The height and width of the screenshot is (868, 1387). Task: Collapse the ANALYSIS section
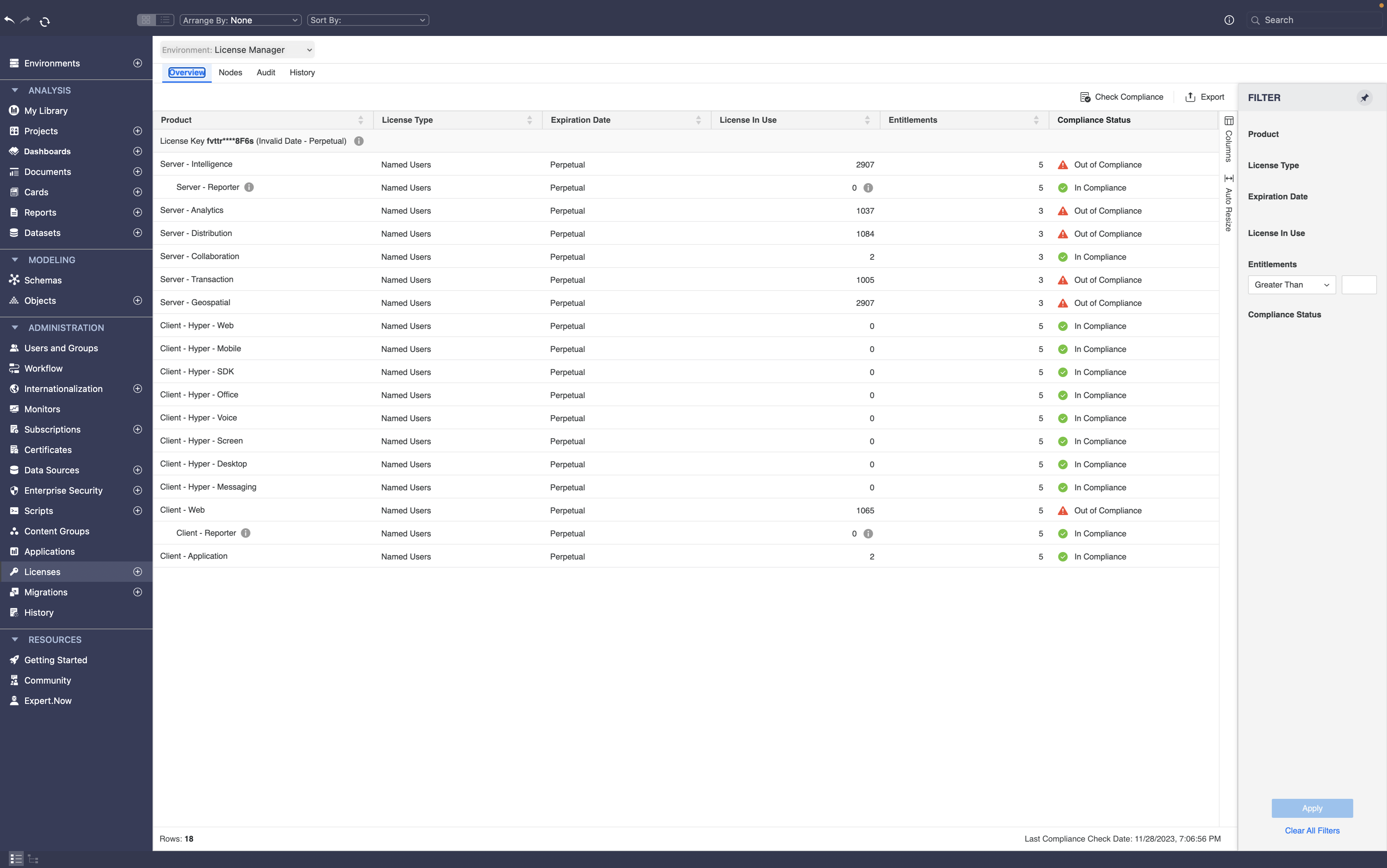pos(15,90)
